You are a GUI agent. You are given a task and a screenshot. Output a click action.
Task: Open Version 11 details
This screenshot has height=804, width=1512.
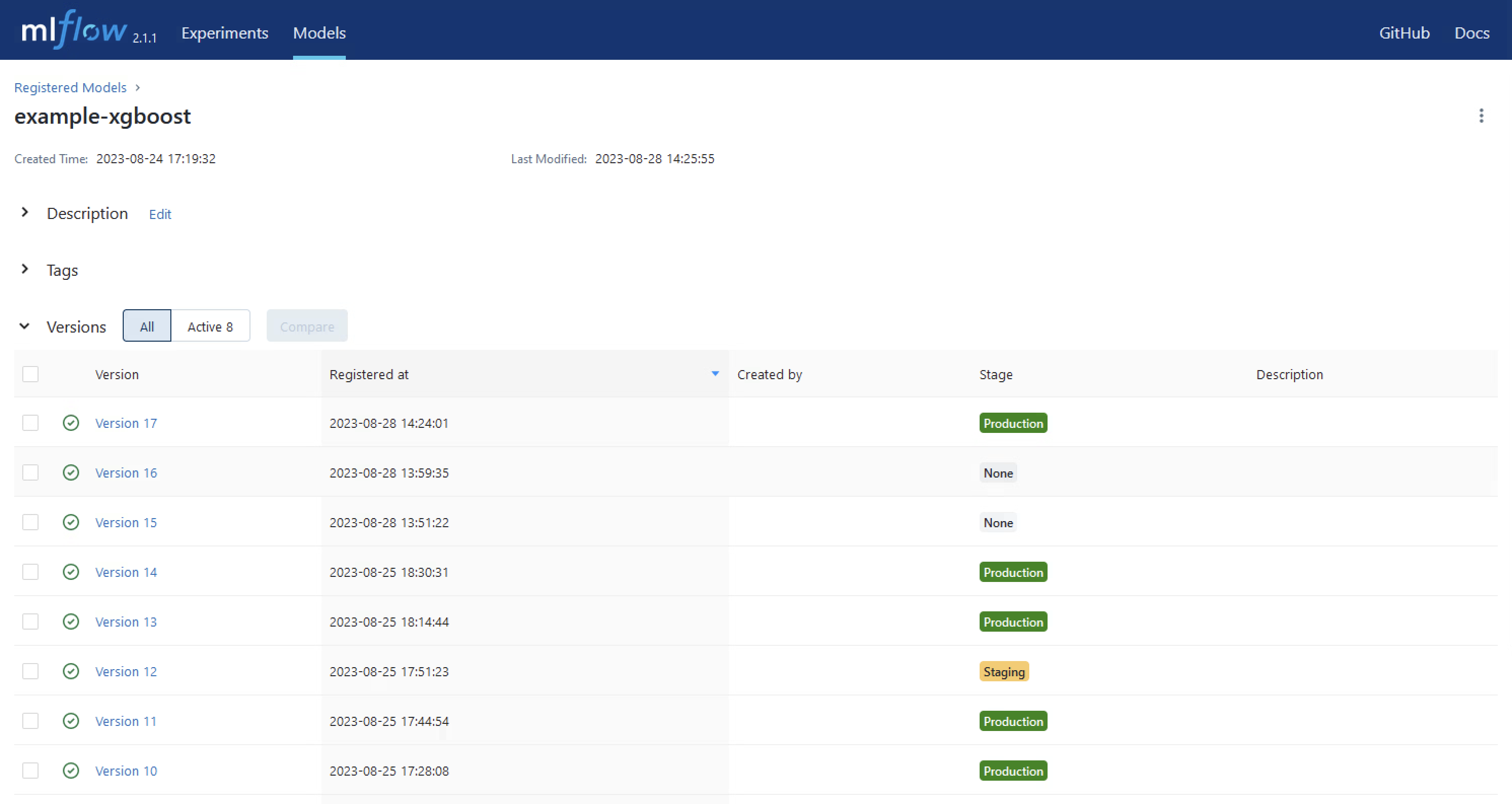point(126,721)
